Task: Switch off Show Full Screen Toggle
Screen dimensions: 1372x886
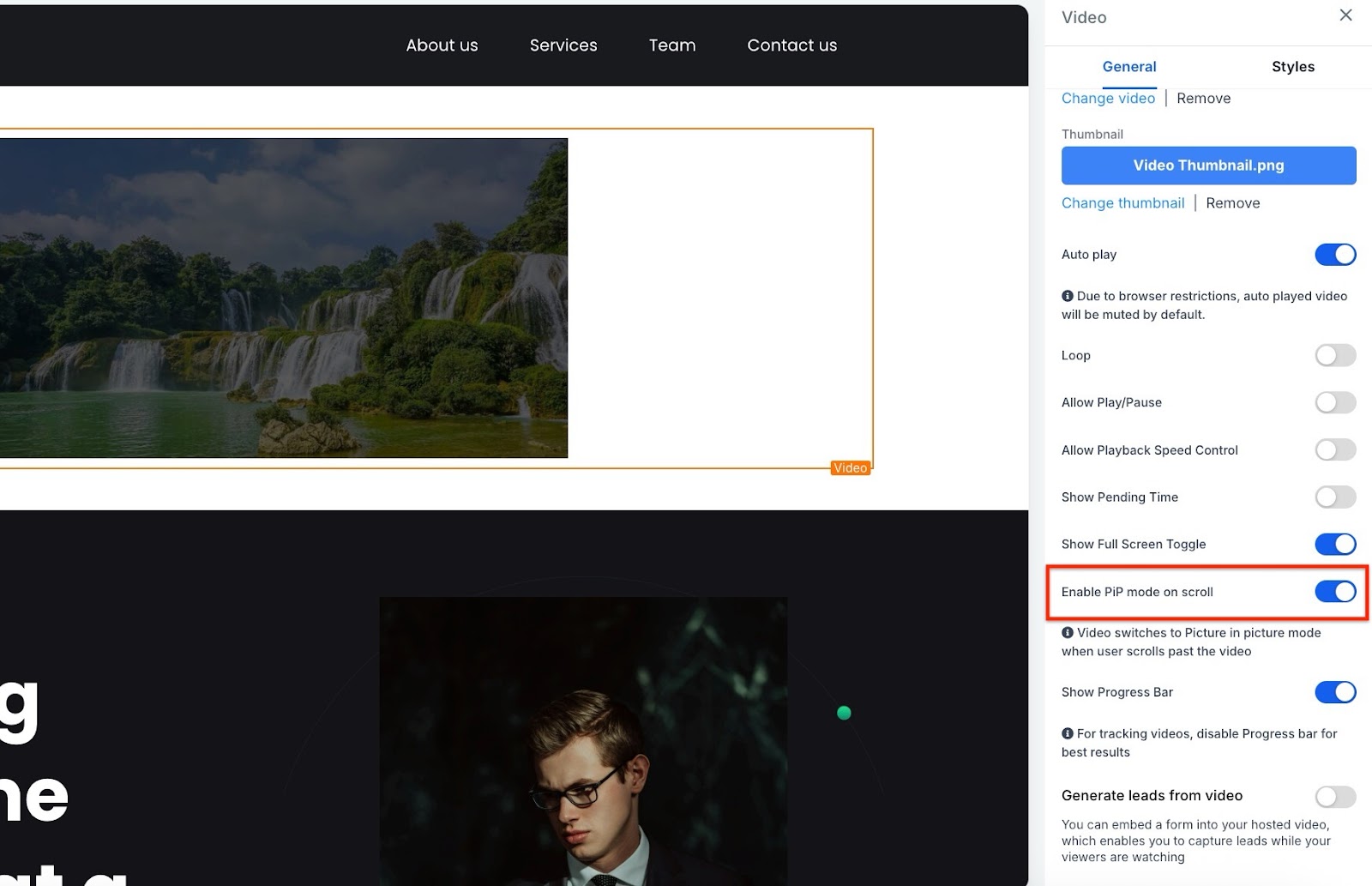Action: tap(1334, 545)
